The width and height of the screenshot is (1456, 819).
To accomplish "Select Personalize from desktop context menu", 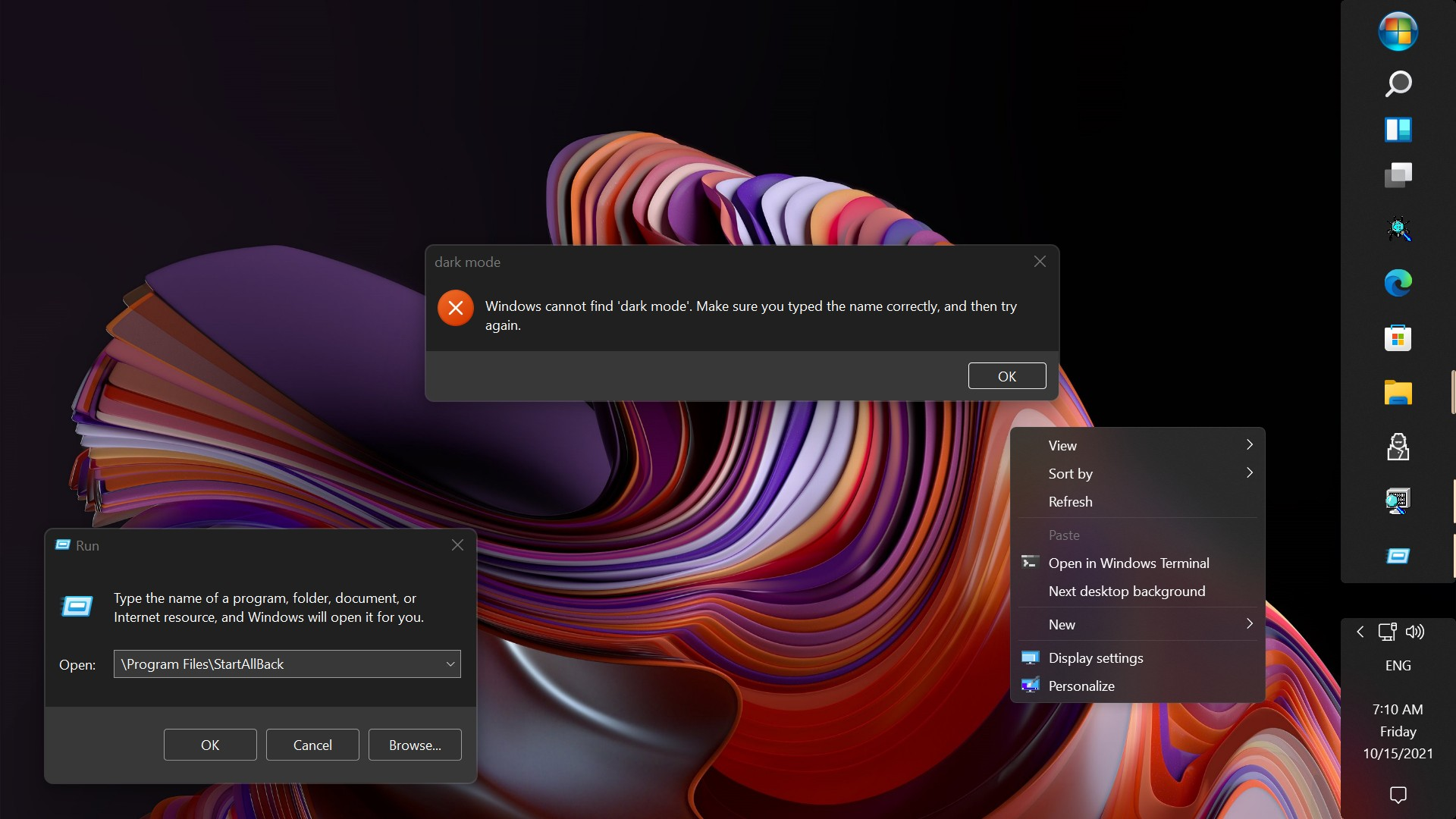I will [x=1081, y=686].
